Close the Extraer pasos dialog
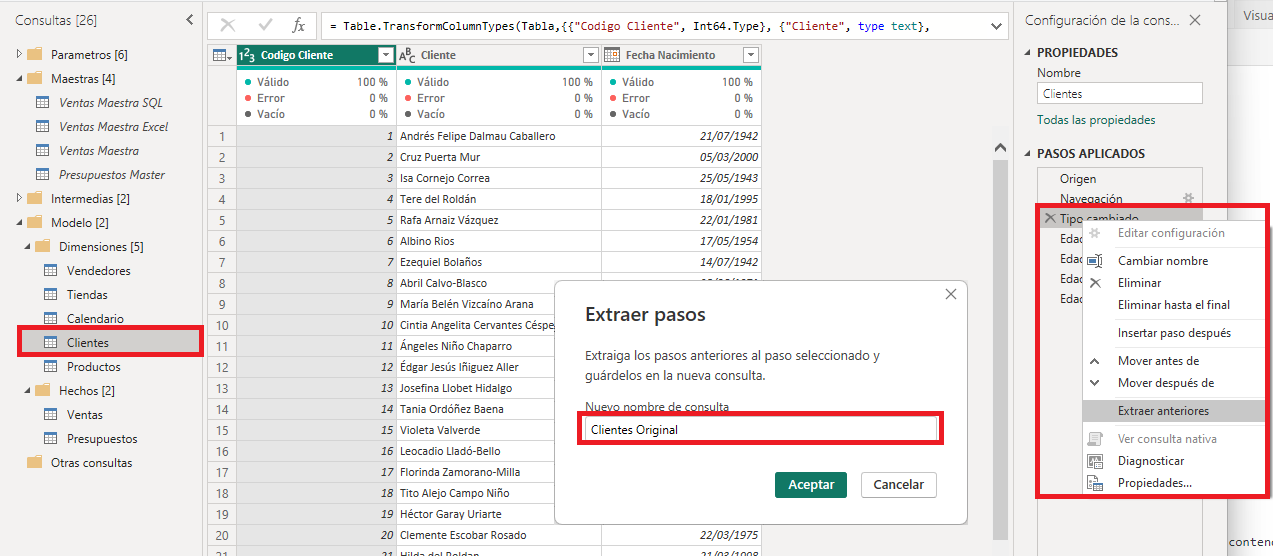This screenshot has width=1273, height=556. [951, 294]
